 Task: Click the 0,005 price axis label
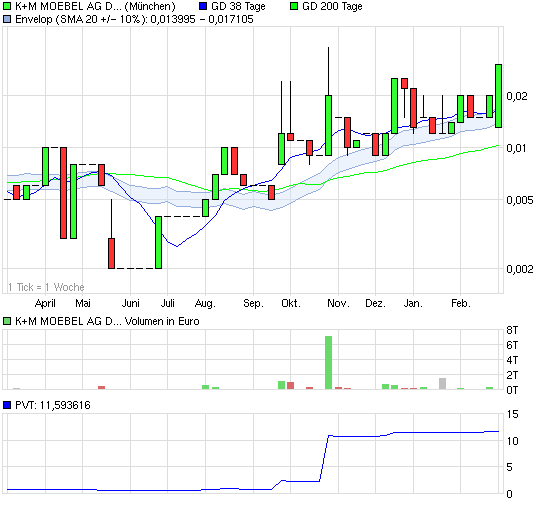pos(520,200)
